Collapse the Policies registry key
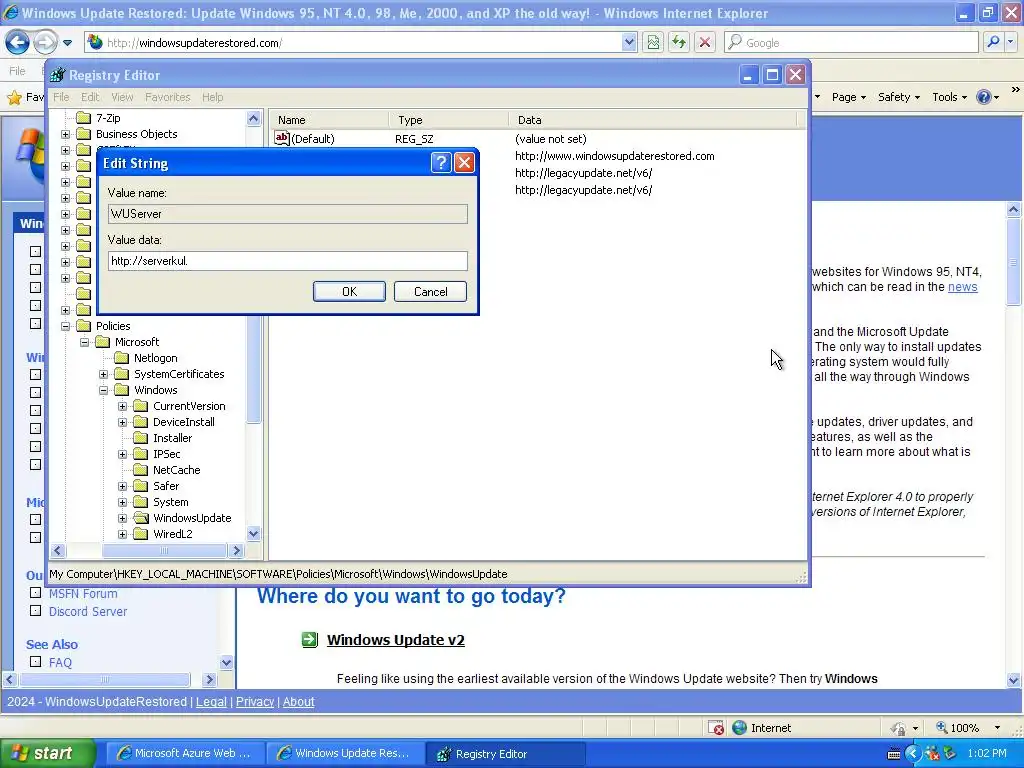Screen dimensions: 1024x768 65,326
